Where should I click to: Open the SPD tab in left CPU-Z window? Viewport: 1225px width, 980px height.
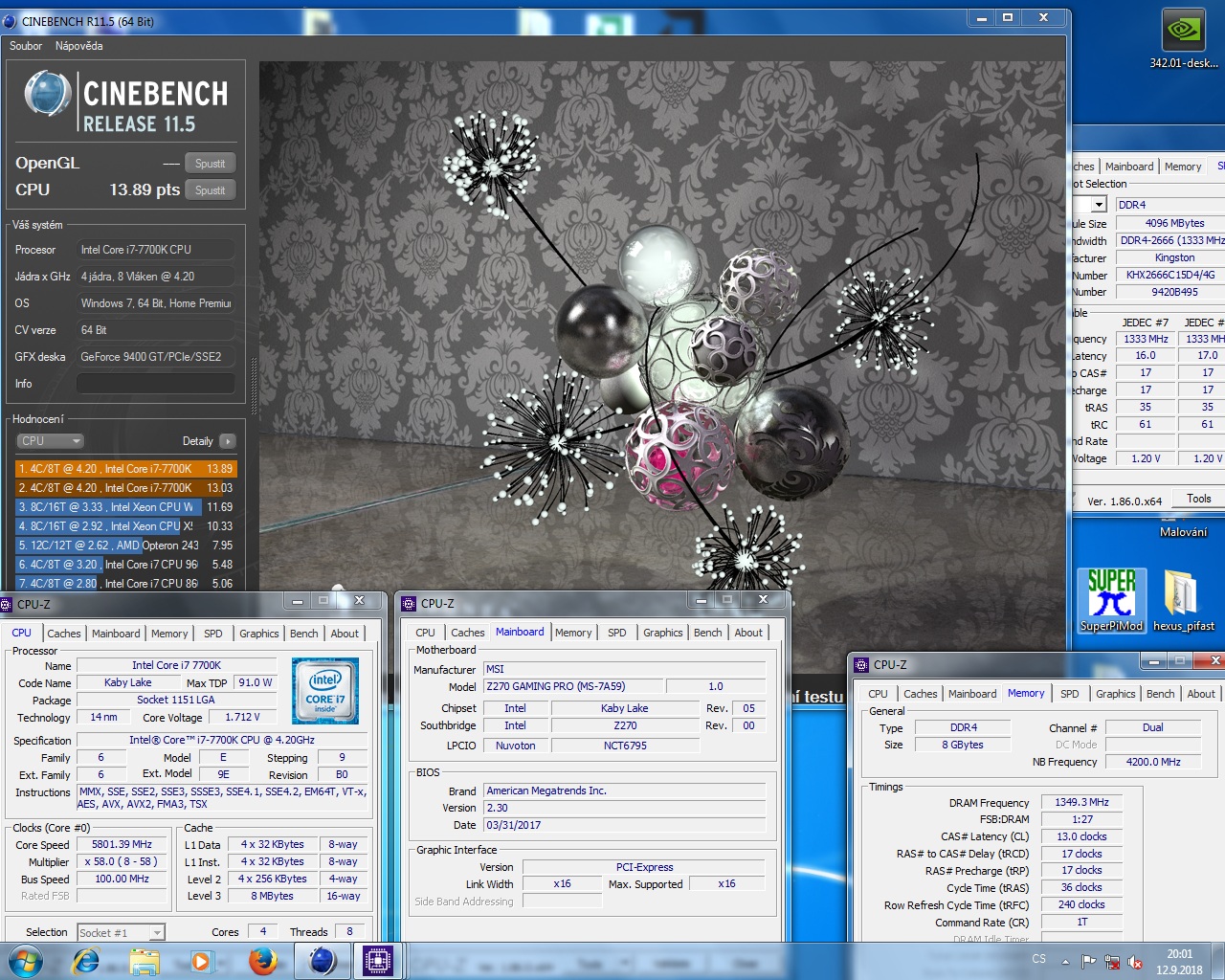click(x=213, y=634)
